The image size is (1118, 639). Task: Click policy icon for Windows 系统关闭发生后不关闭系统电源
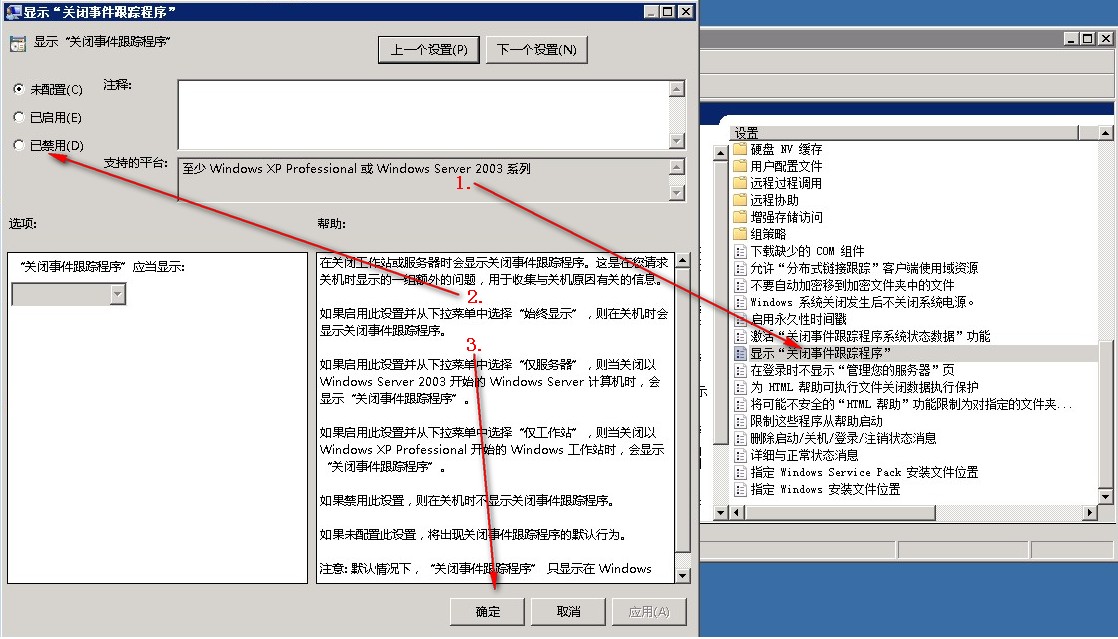(740, 302)
